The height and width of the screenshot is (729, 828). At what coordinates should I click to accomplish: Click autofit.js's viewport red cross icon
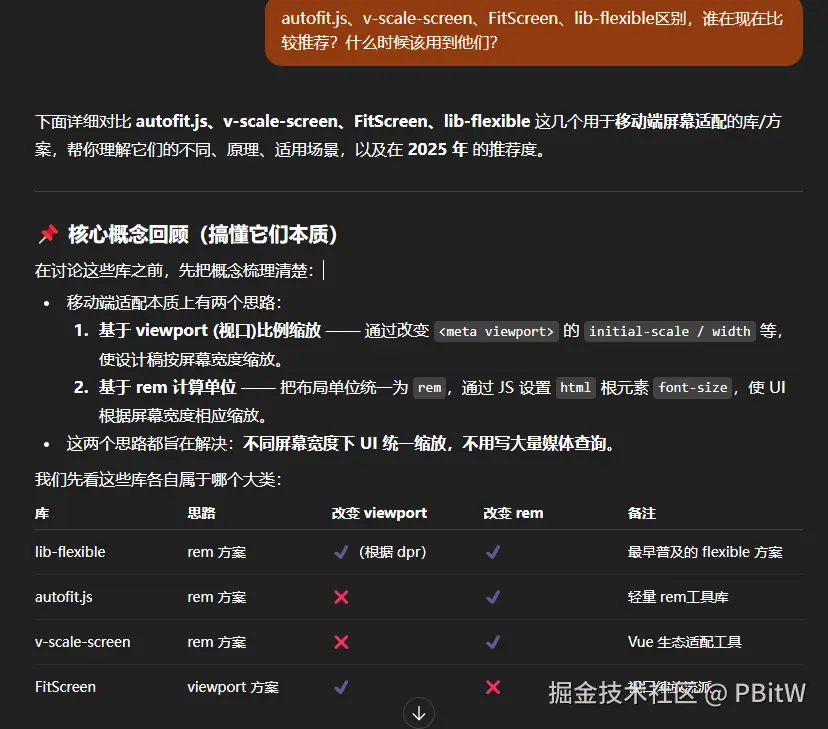(x=341, y=597)
